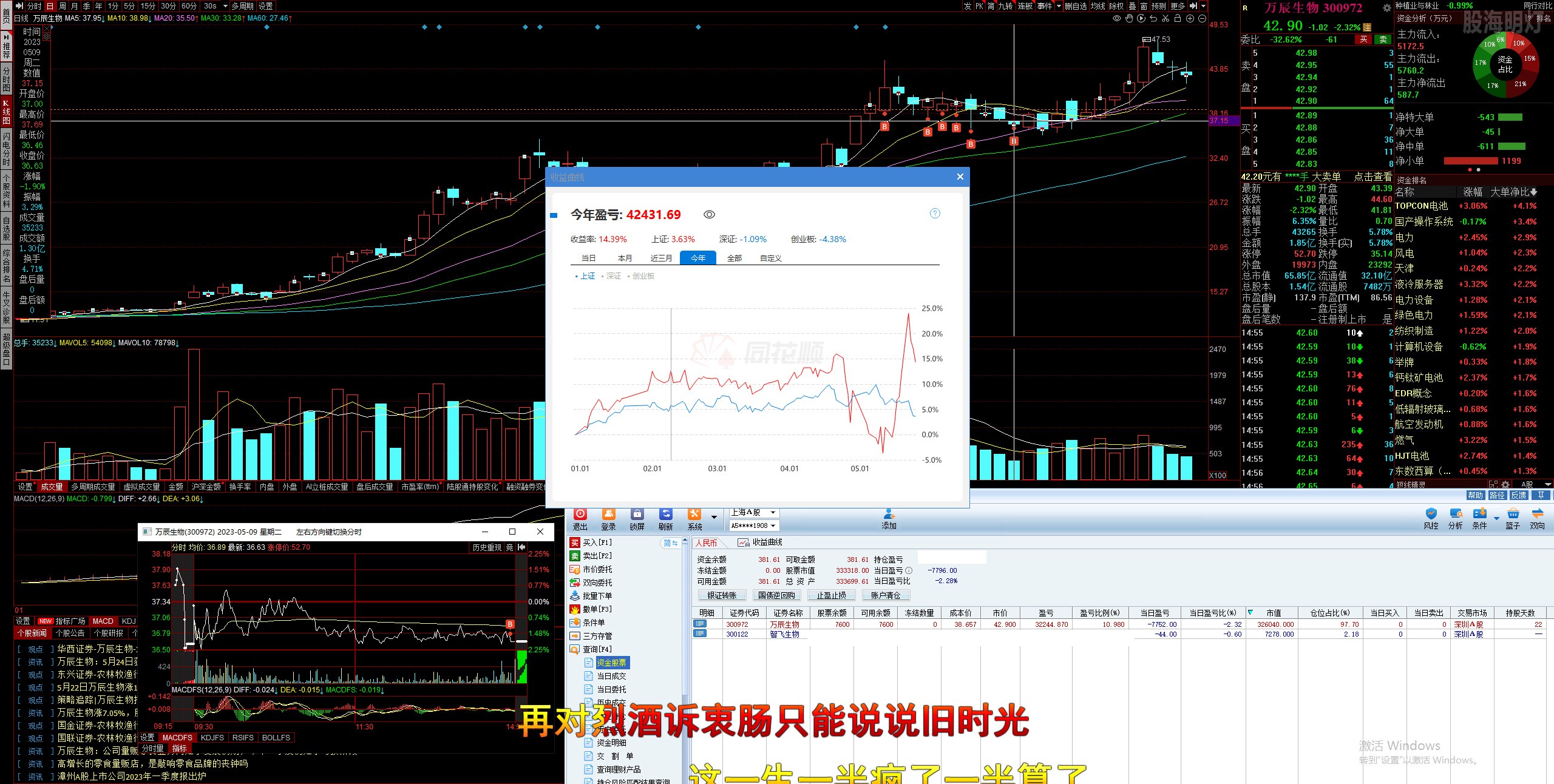Image resolution: width=1554 pixels, height=784 pixels.
Task: Click the KDJFS tab in intraday window
Action: tap(212, 738)
